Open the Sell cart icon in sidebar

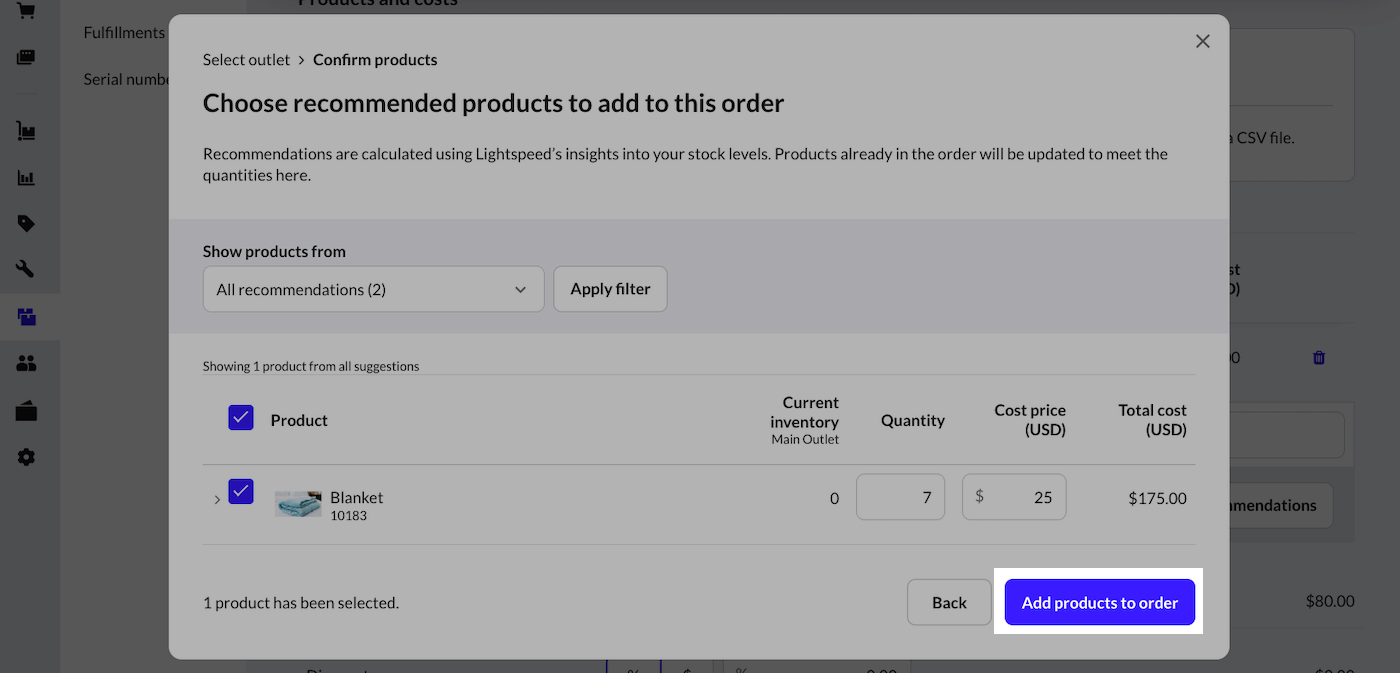coord(26,11)
